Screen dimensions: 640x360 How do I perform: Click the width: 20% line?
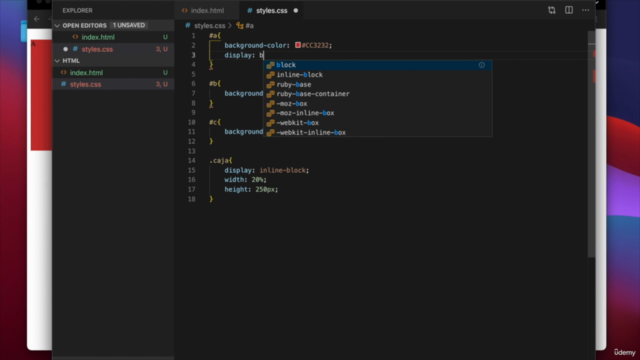coord(245,180)
